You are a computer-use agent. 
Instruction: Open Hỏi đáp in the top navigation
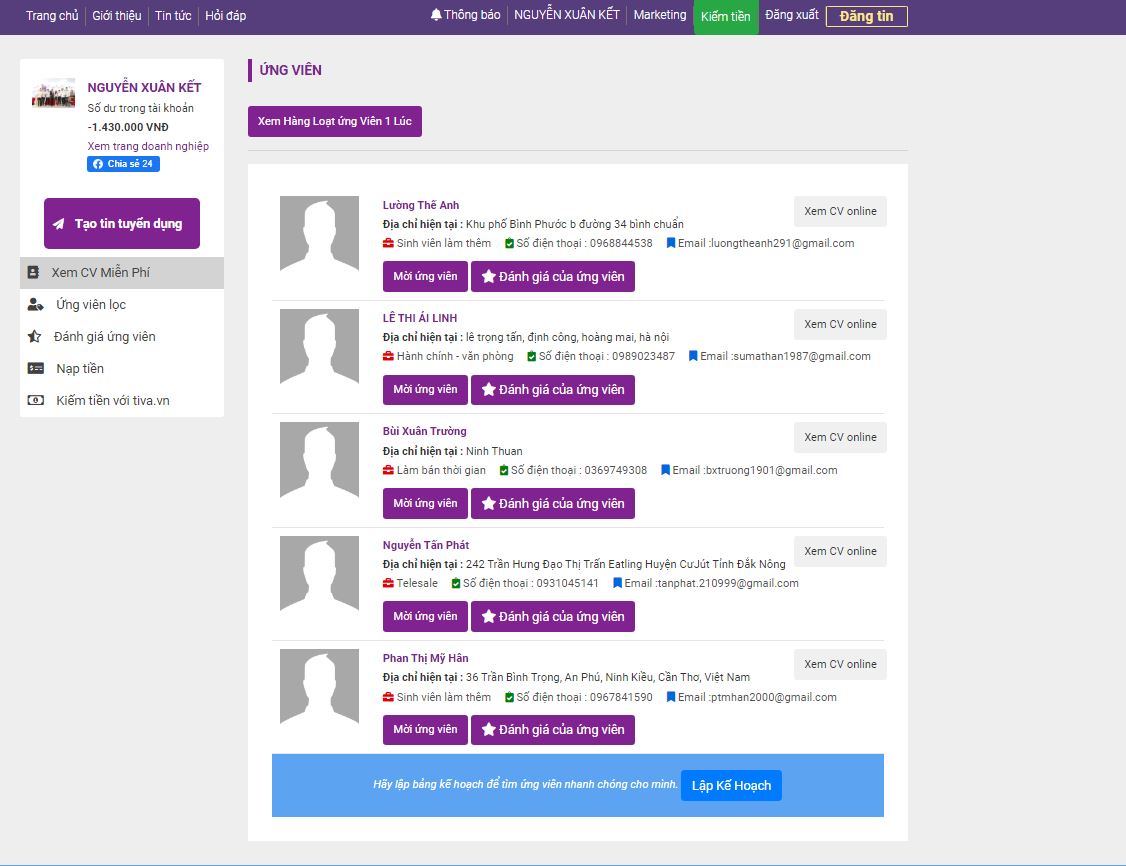[x=225, y=16]
